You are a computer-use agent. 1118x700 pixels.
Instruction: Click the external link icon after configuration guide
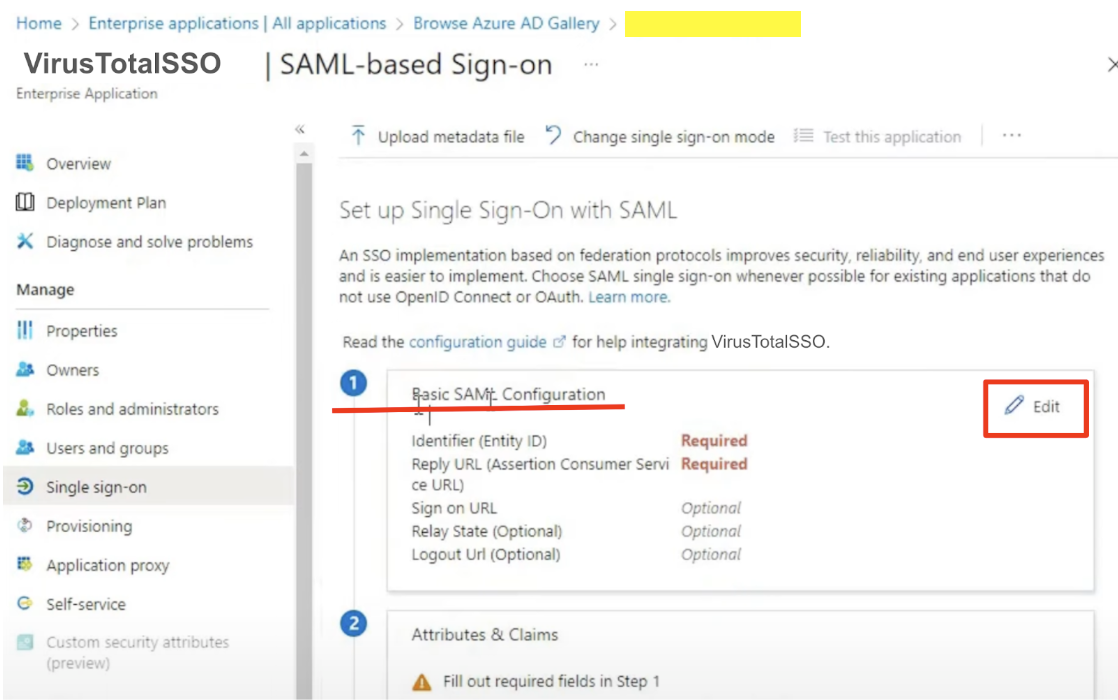560,341
